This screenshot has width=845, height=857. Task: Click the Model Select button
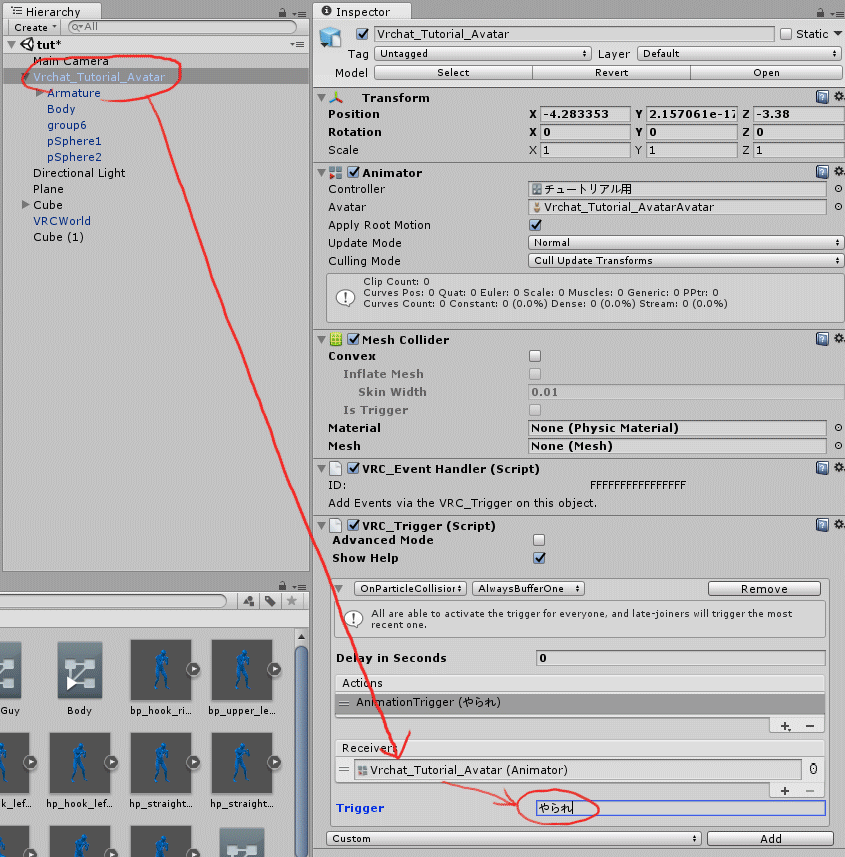453,73
